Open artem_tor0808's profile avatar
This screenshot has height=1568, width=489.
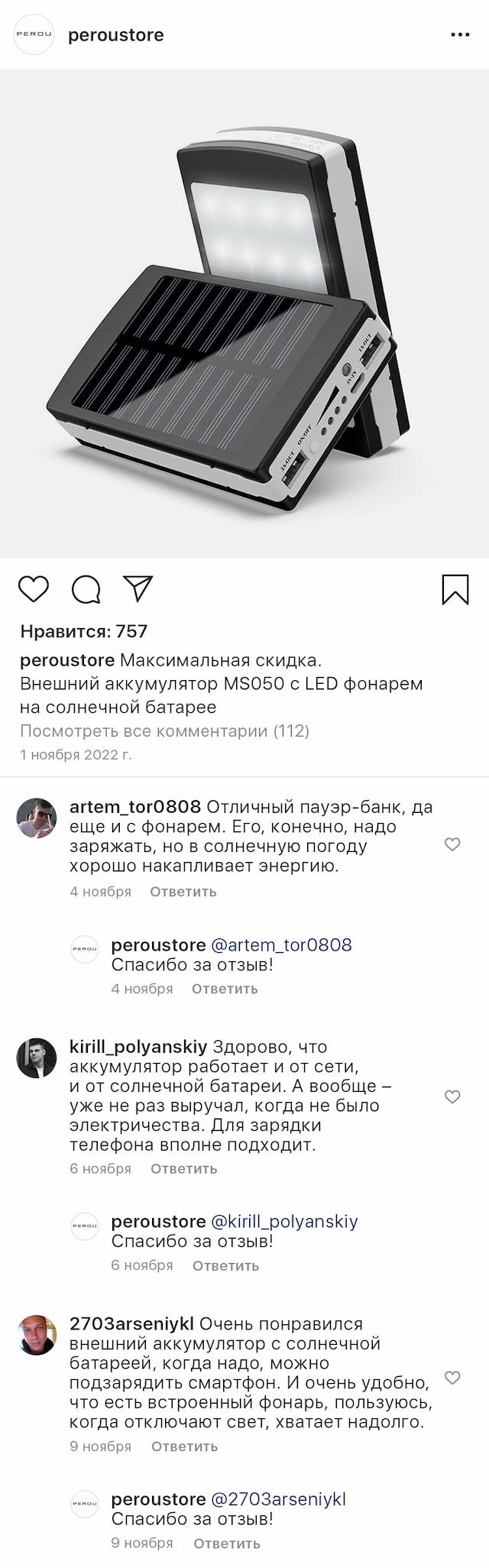[x=37, y=819]
